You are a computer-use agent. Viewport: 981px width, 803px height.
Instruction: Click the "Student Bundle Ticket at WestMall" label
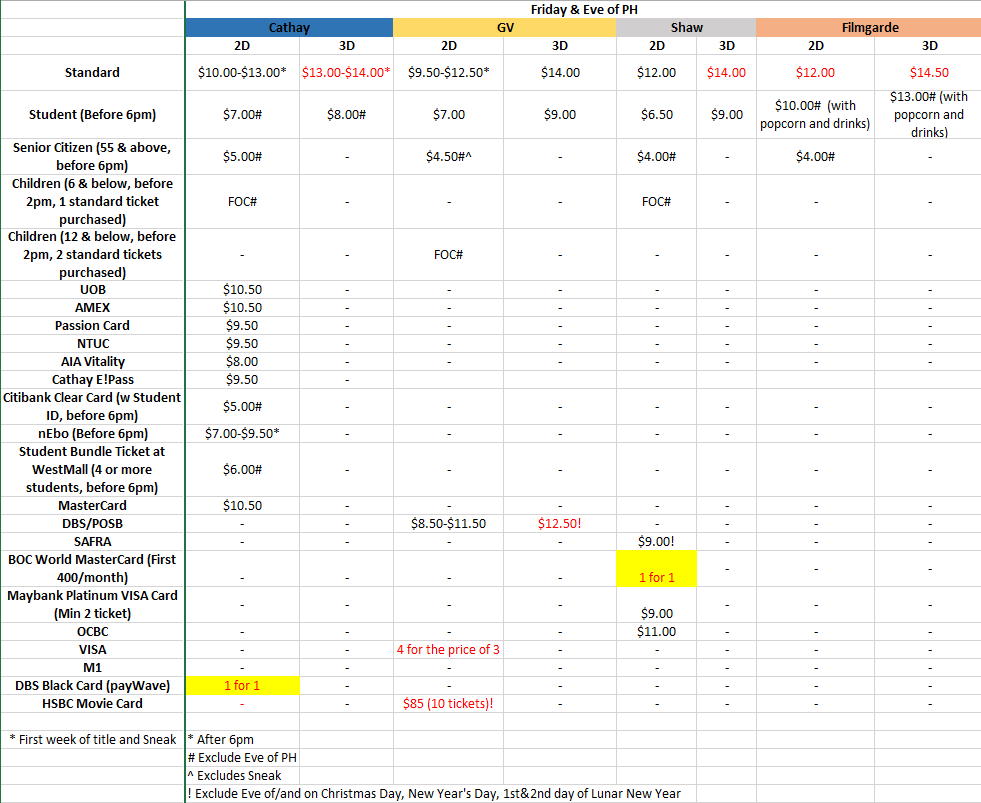click(92, 469)
